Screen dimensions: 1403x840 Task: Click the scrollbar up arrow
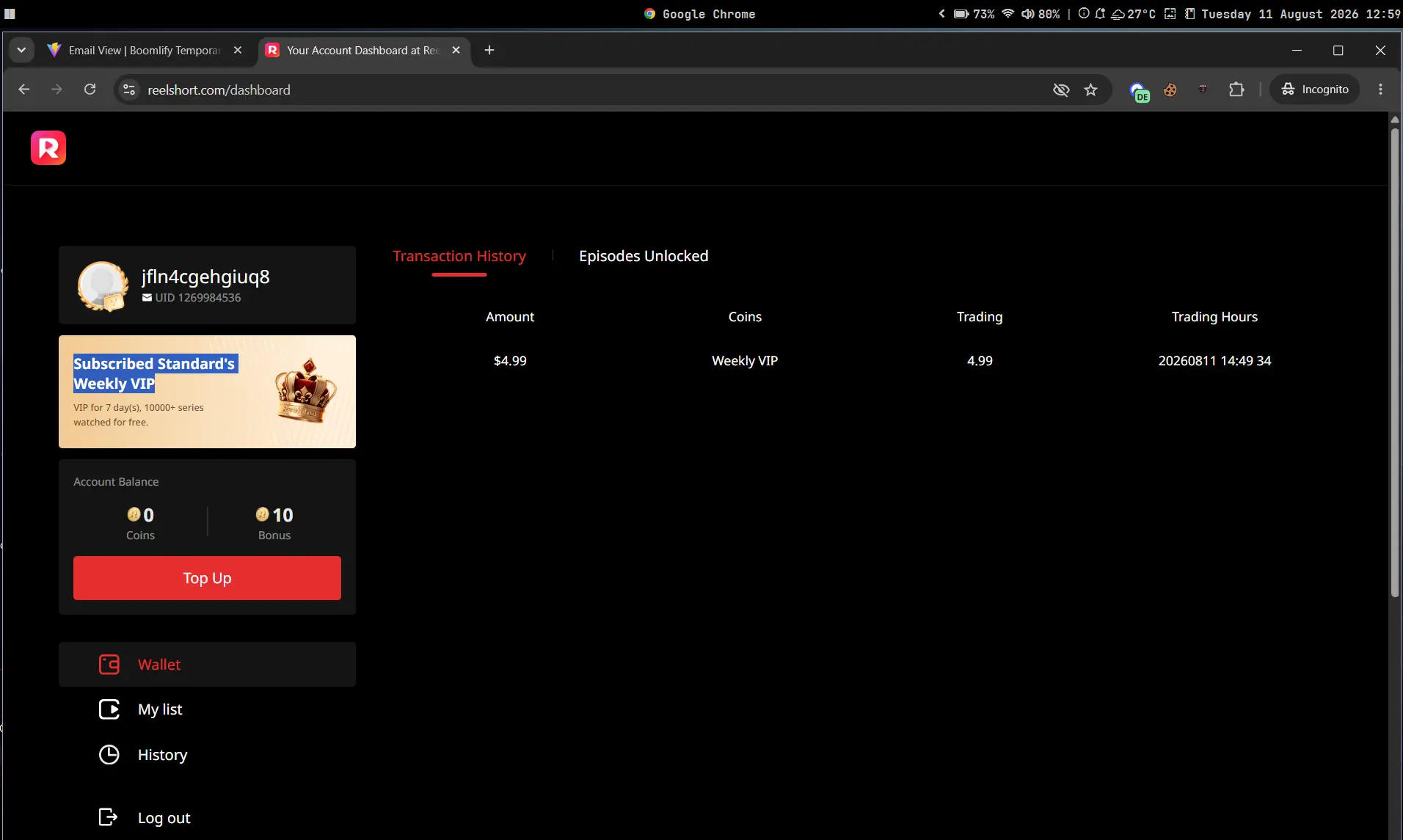(x=1395, y=120)
